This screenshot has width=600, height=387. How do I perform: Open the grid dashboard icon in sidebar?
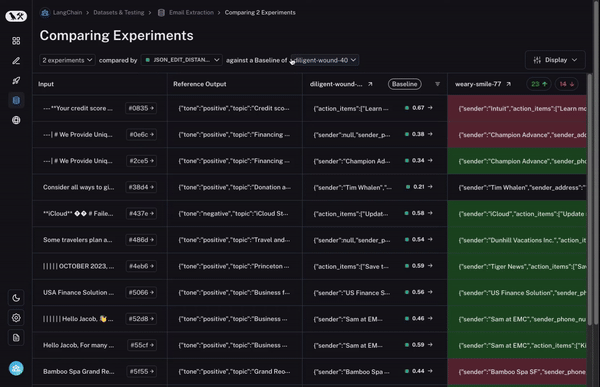[16, 41]
